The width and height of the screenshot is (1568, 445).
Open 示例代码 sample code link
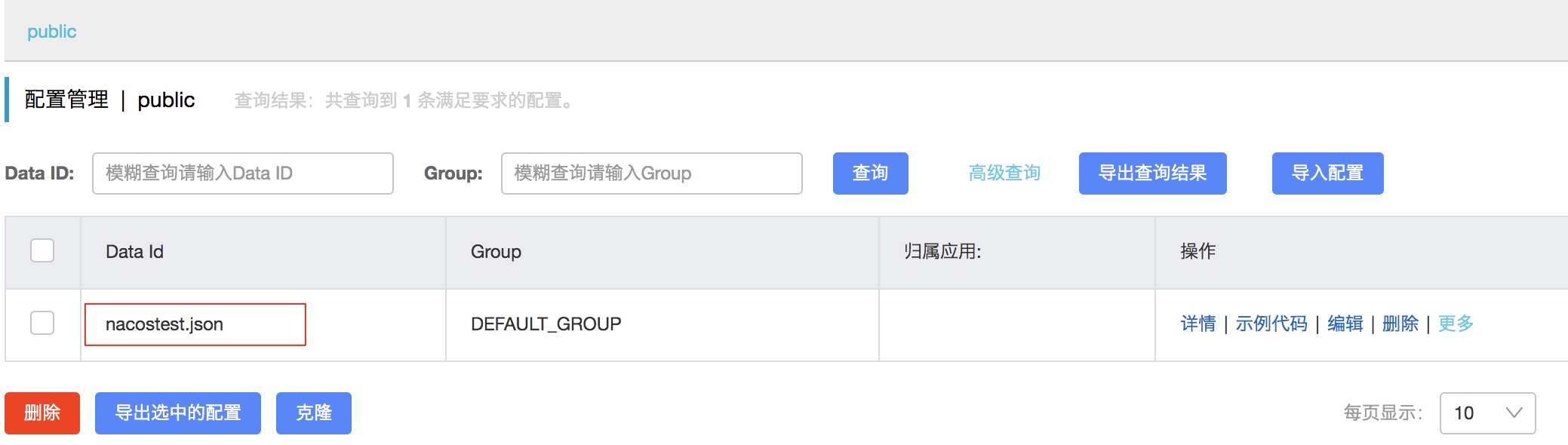point(1271,324)
